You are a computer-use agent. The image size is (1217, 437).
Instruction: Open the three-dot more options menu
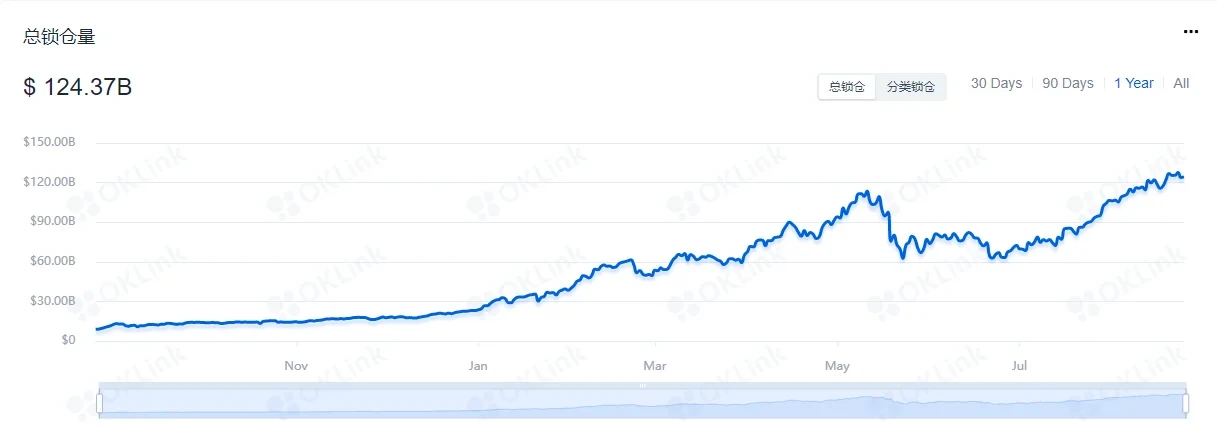[1190, 32]
